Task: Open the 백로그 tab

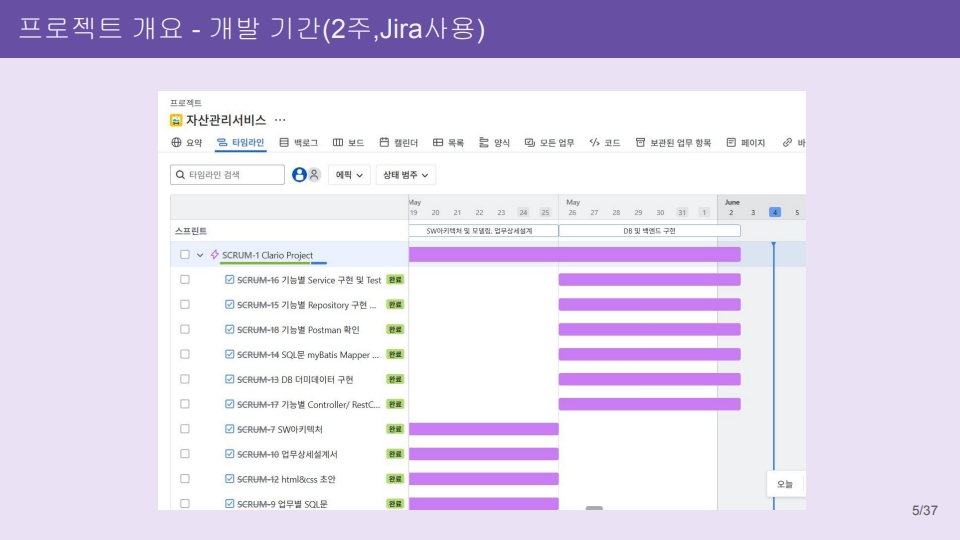Action: coord(299,143)
